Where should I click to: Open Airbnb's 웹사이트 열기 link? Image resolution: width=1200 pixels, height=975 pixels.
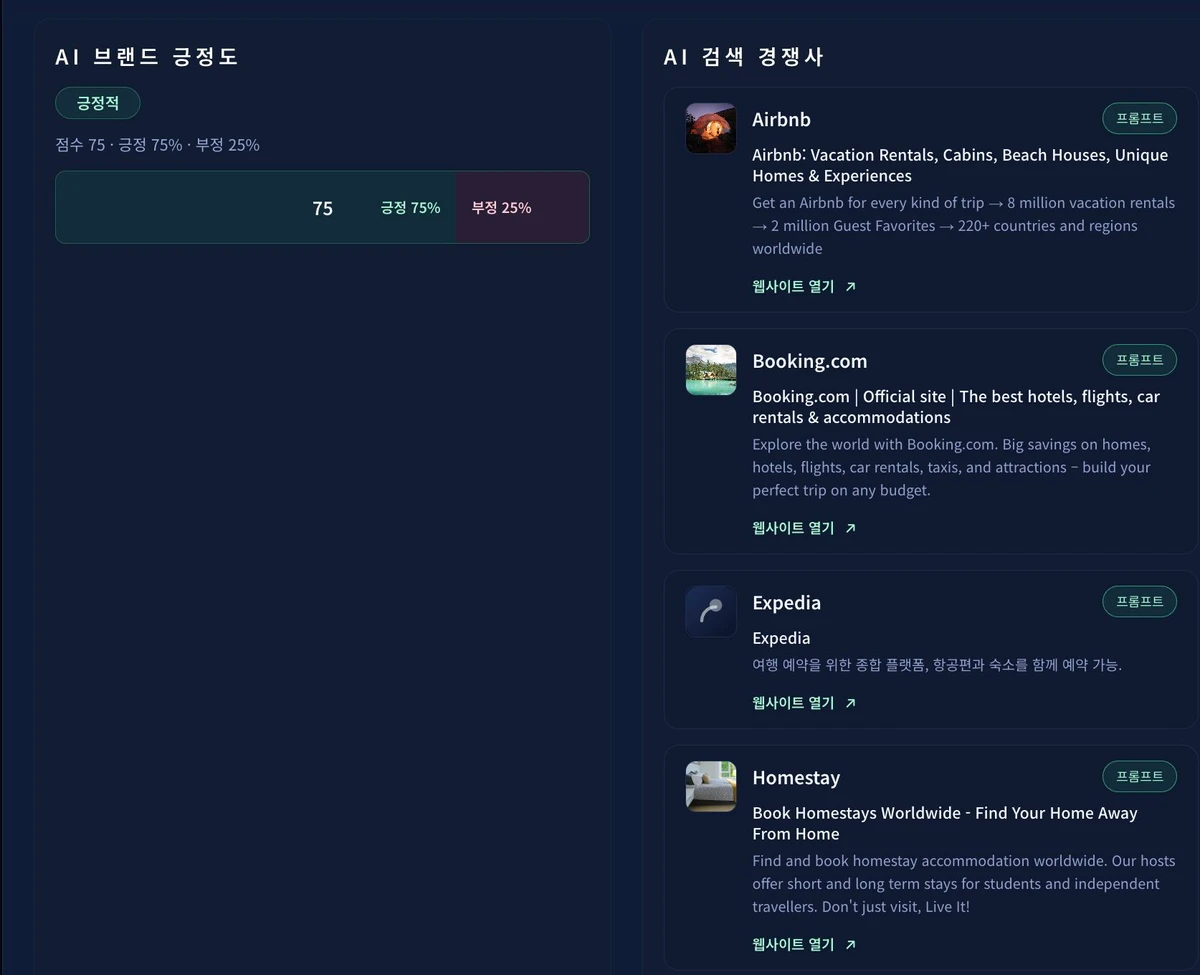[x=804, y=286]
